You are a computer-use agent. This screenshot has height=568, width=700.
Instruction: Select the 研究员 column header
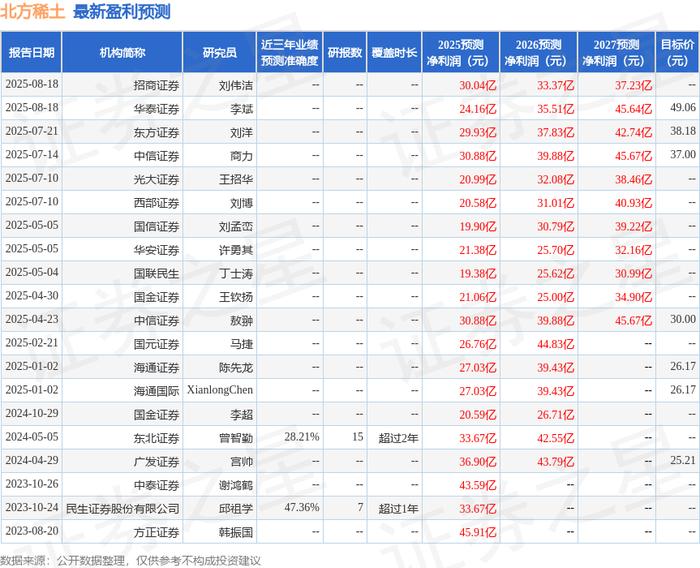[219, 52]
